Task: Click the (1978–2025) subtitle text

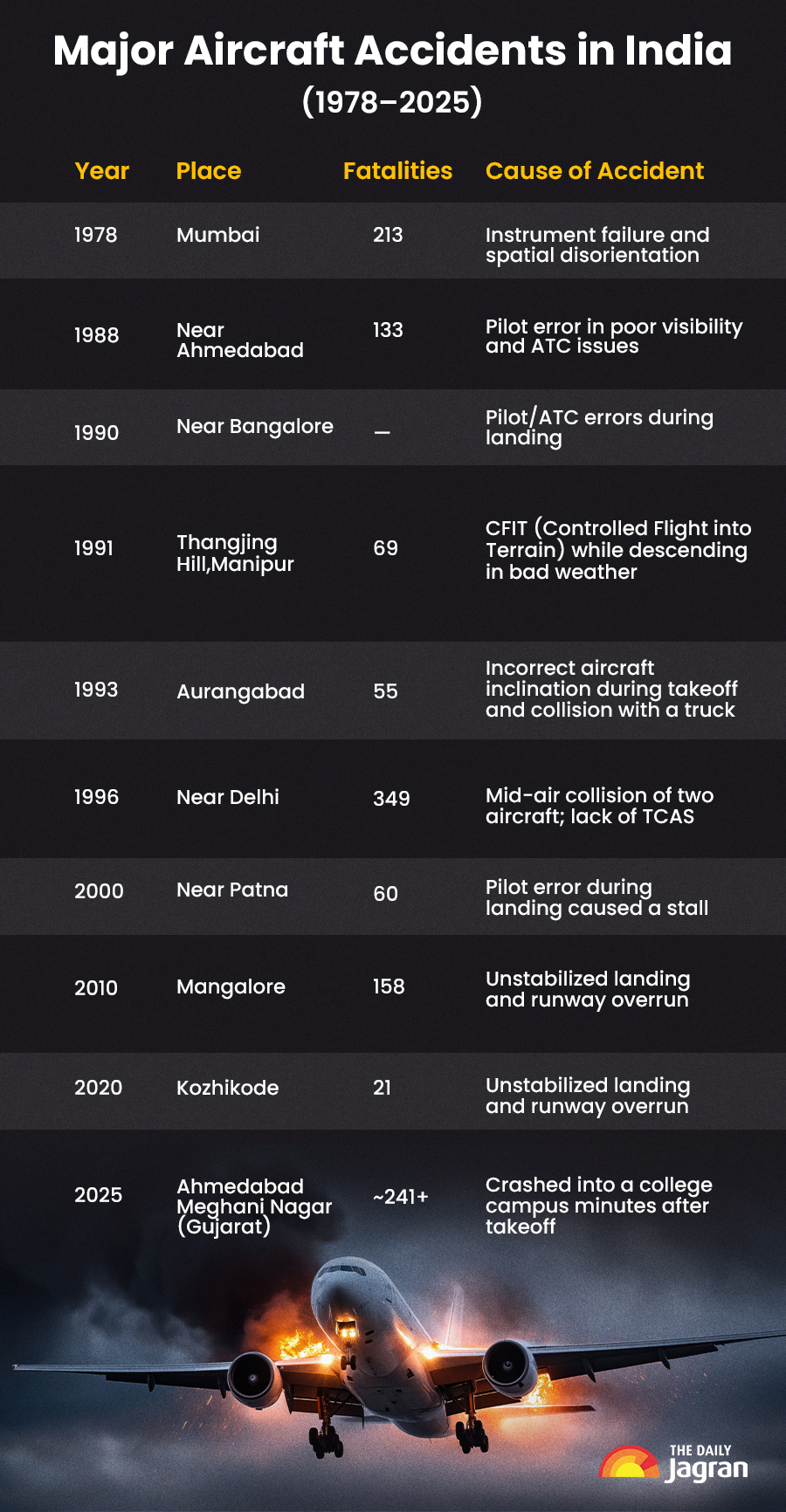Action: point(392,102)
